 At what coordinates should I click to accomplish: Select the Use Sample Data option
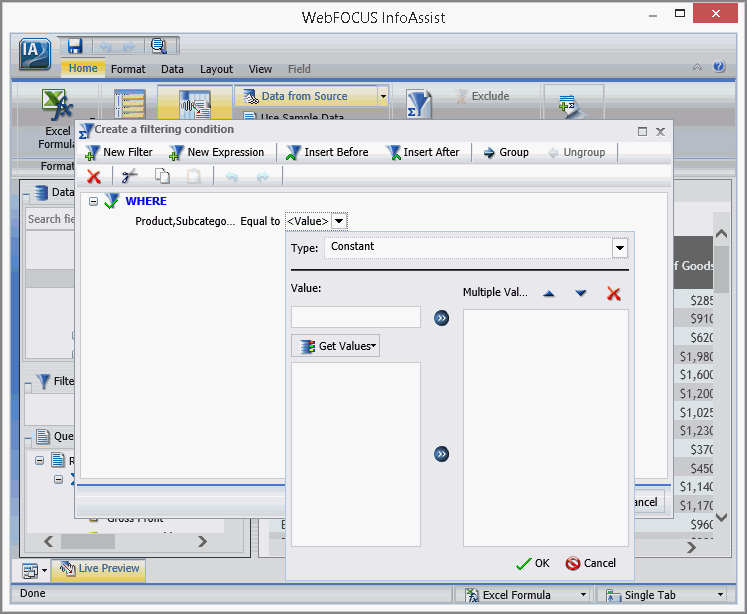pos(294,116)
